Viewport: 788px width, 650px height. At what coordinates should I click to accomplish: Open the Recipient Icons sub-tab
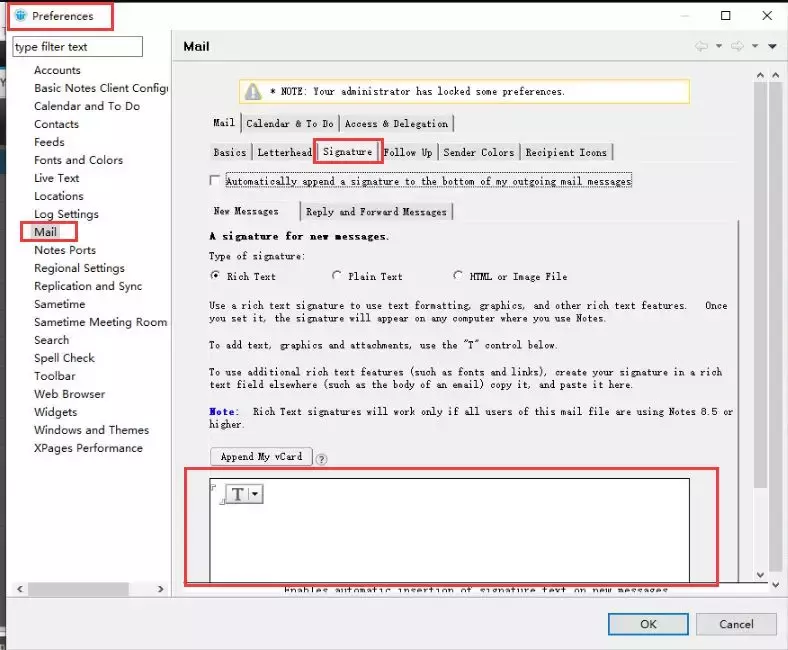pyautogui.click(x=566, y=152)
